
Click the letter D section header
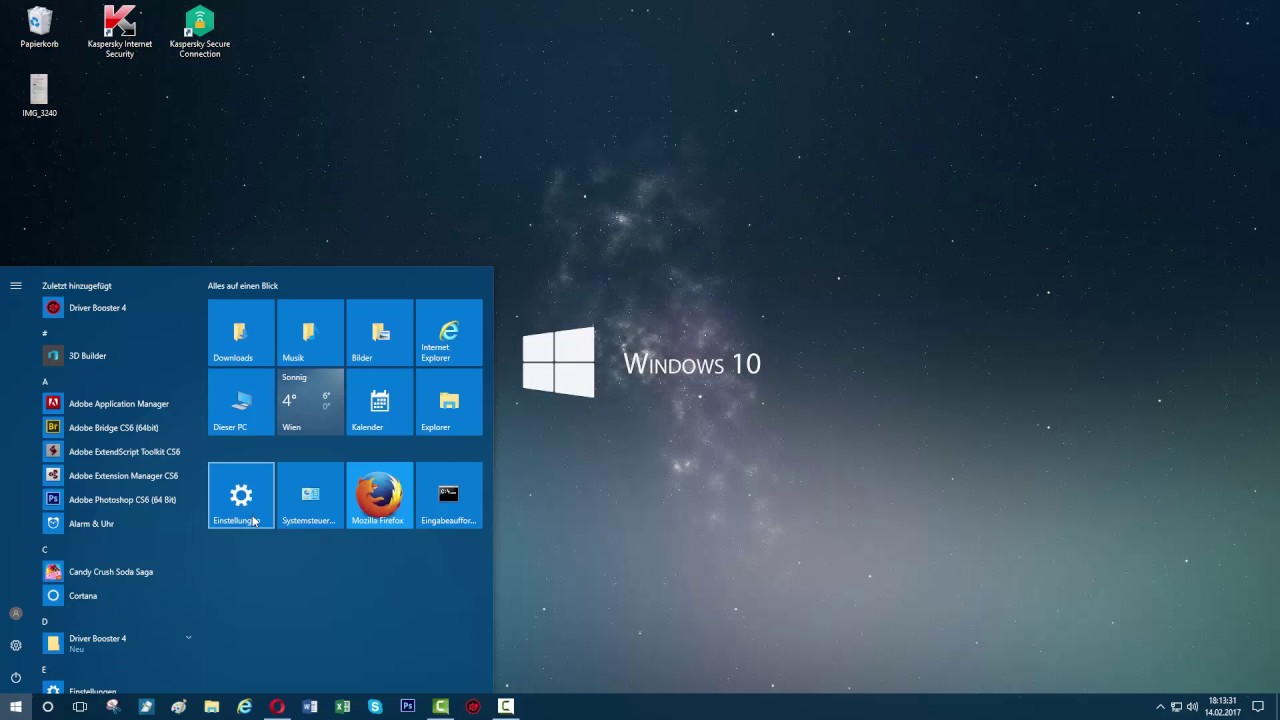pos(45,622)
